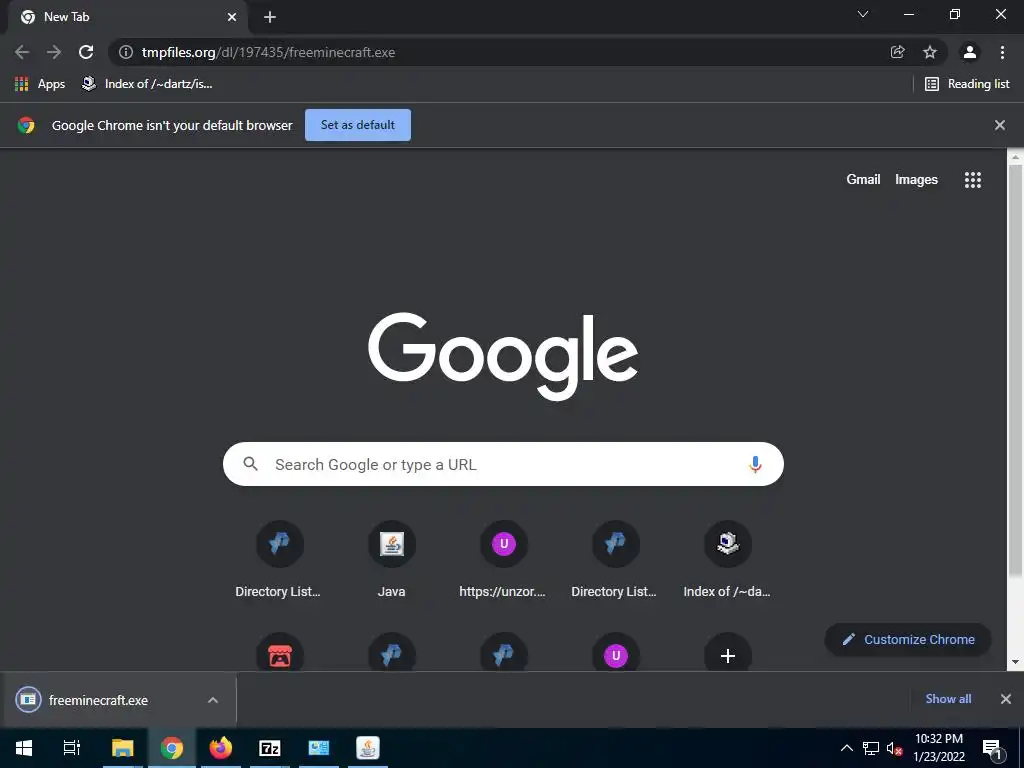Open the Windows Start menu
Screen dimensions: 1024x768
[x=24, y=748]
